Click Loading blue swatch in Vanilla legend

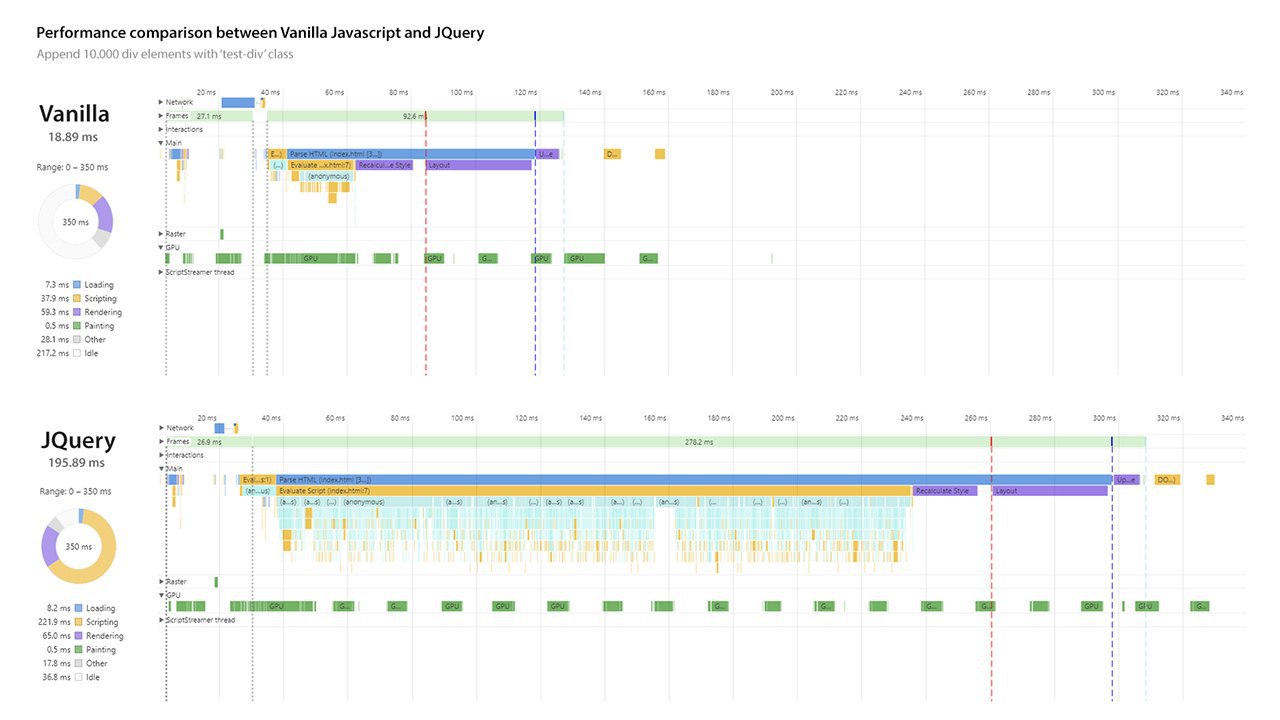[77, 285]
